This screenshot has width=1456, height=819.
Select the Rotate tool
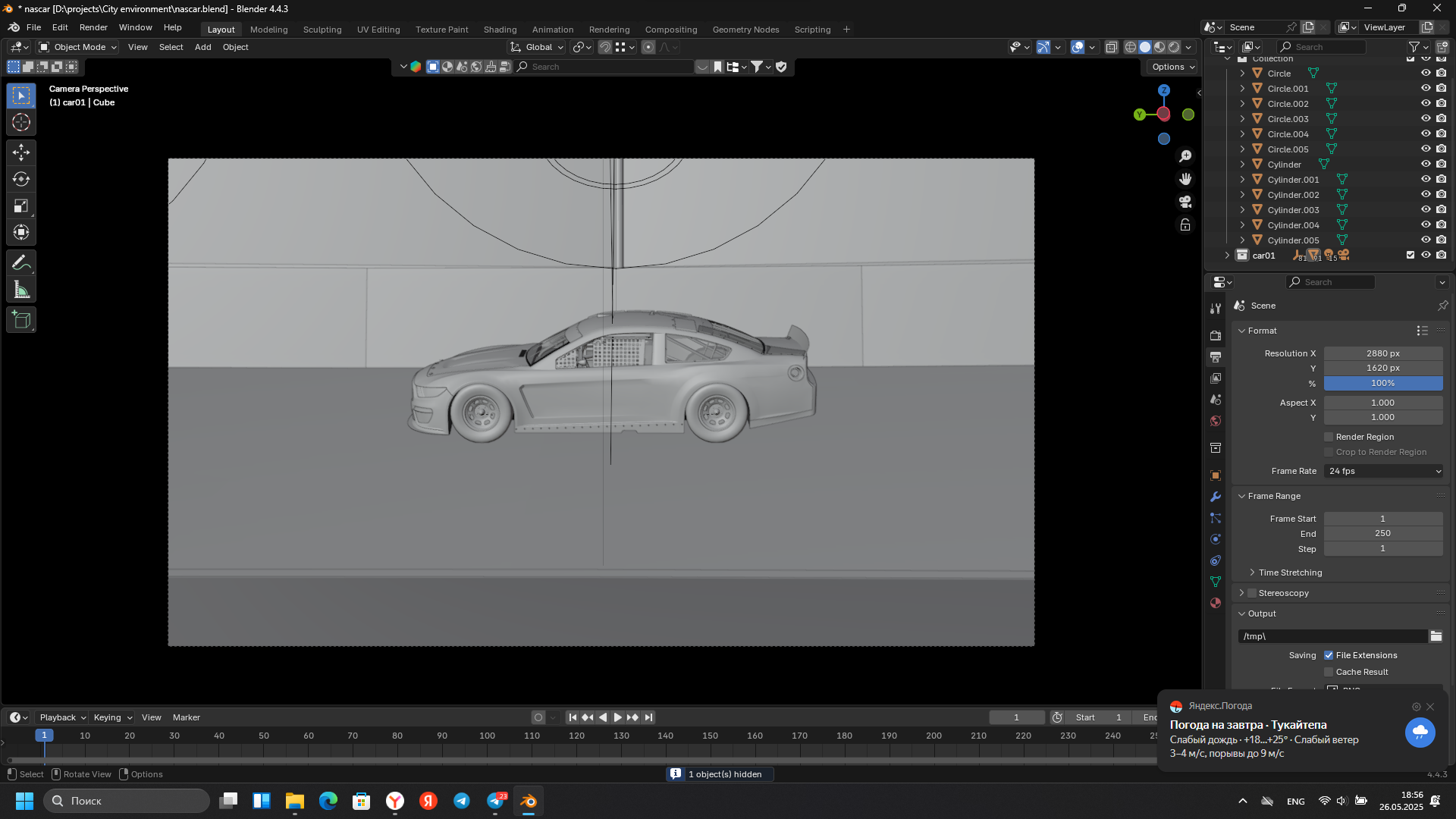(x=21, y=179)
